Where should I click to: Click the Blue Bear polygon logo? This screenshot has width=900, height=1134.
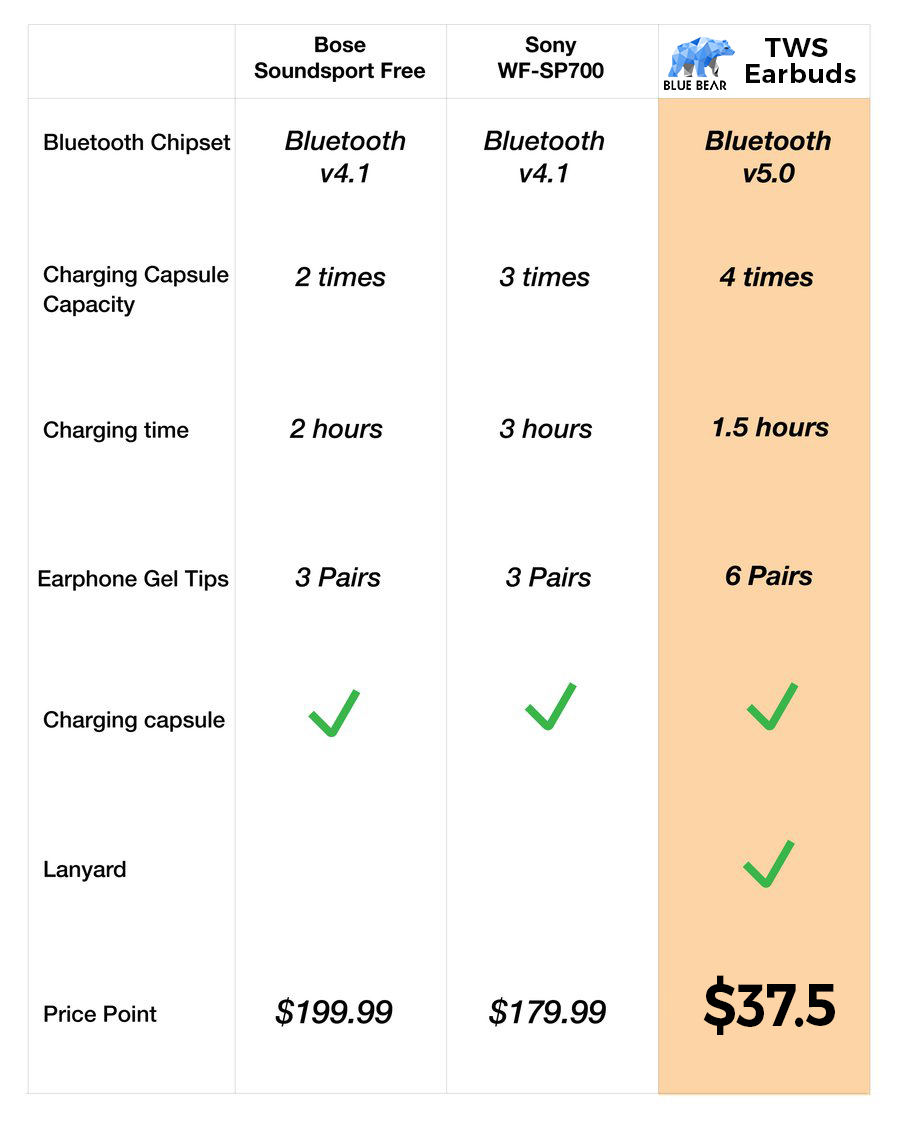point(697,63)
